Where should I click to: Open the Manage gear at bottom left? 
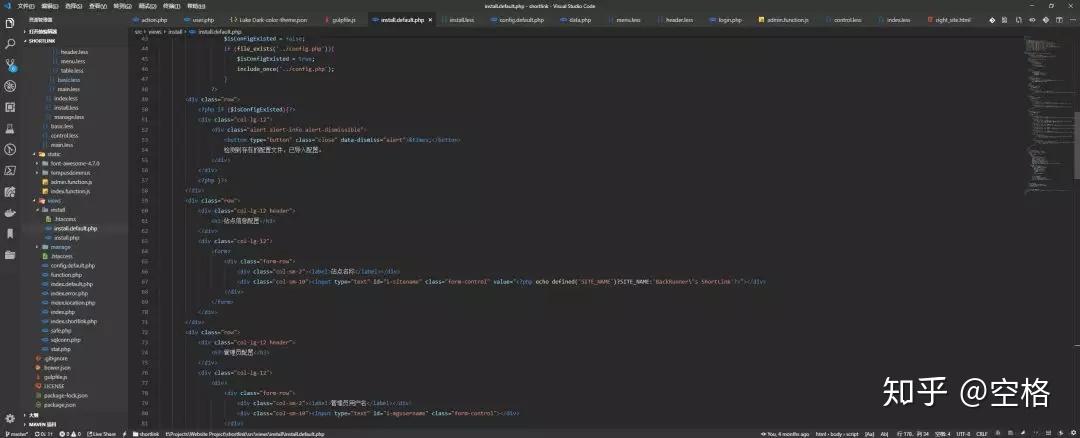(x=10, y=418)
